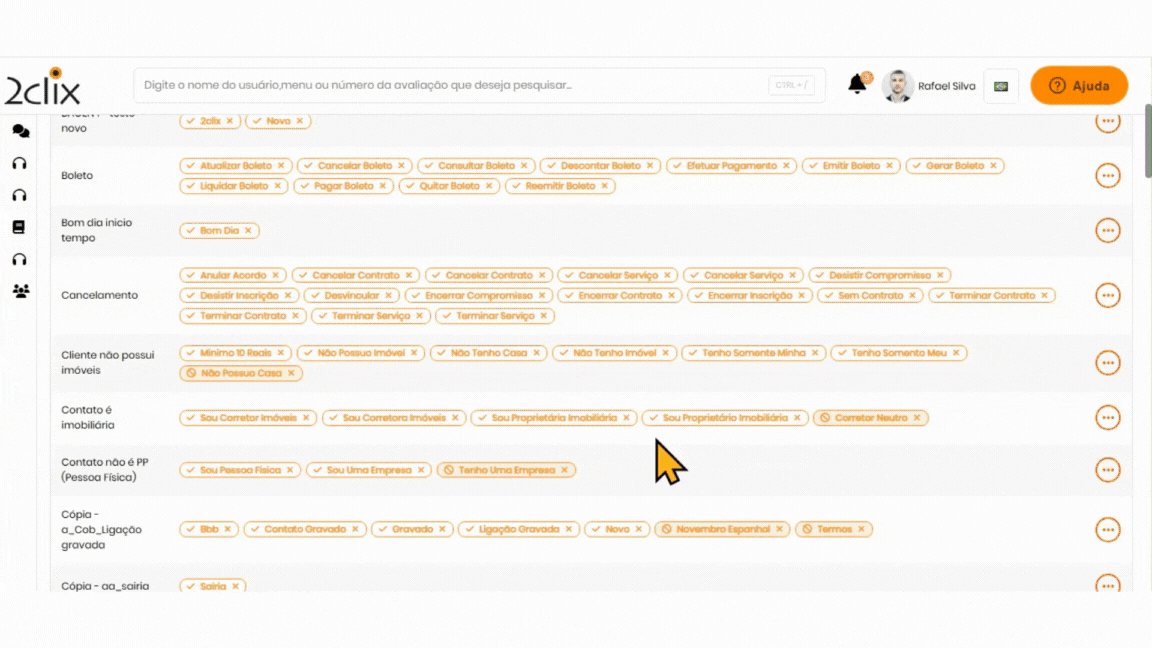The width and height of the screenshot is (1152, 648).
Task: Click the 2clix logo
Action: pos(42,87)
